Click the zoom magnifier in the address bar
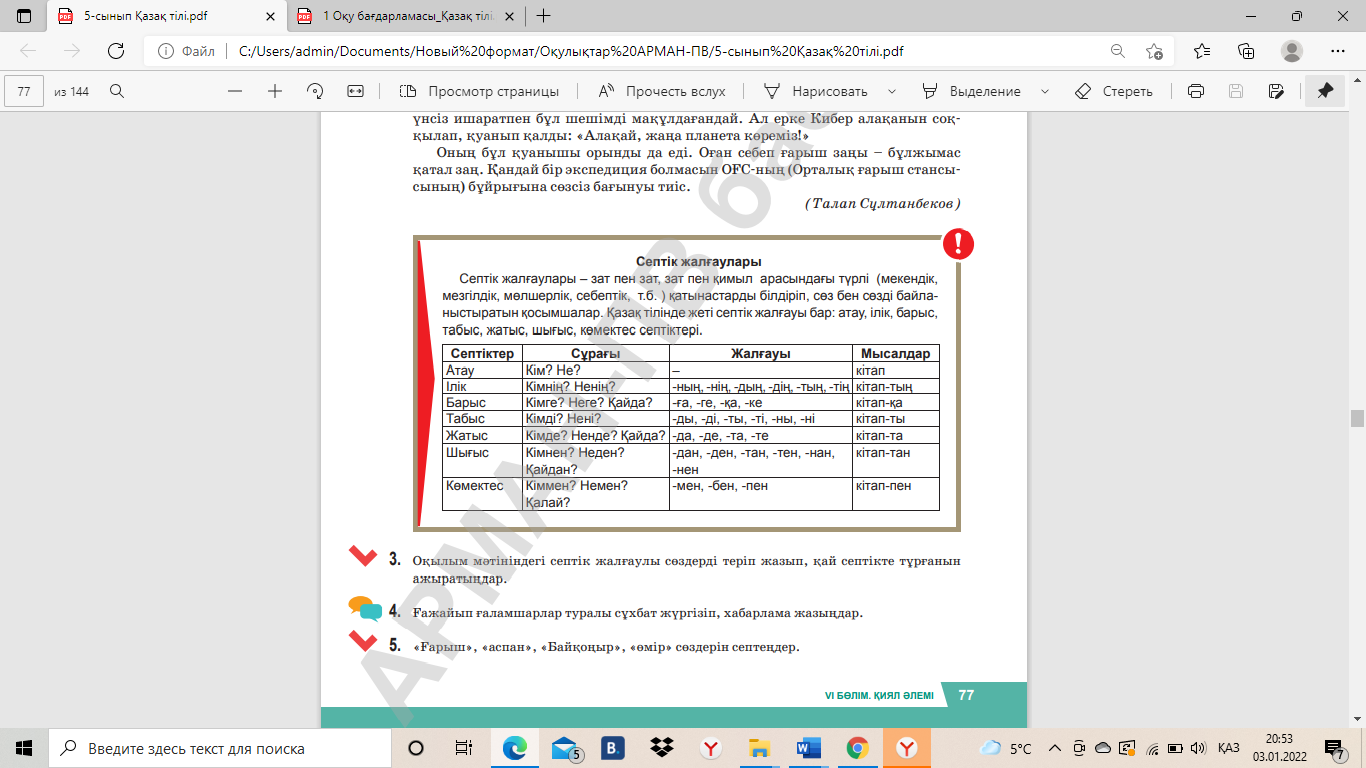1366x768 pixels. tap(1118, 51)
